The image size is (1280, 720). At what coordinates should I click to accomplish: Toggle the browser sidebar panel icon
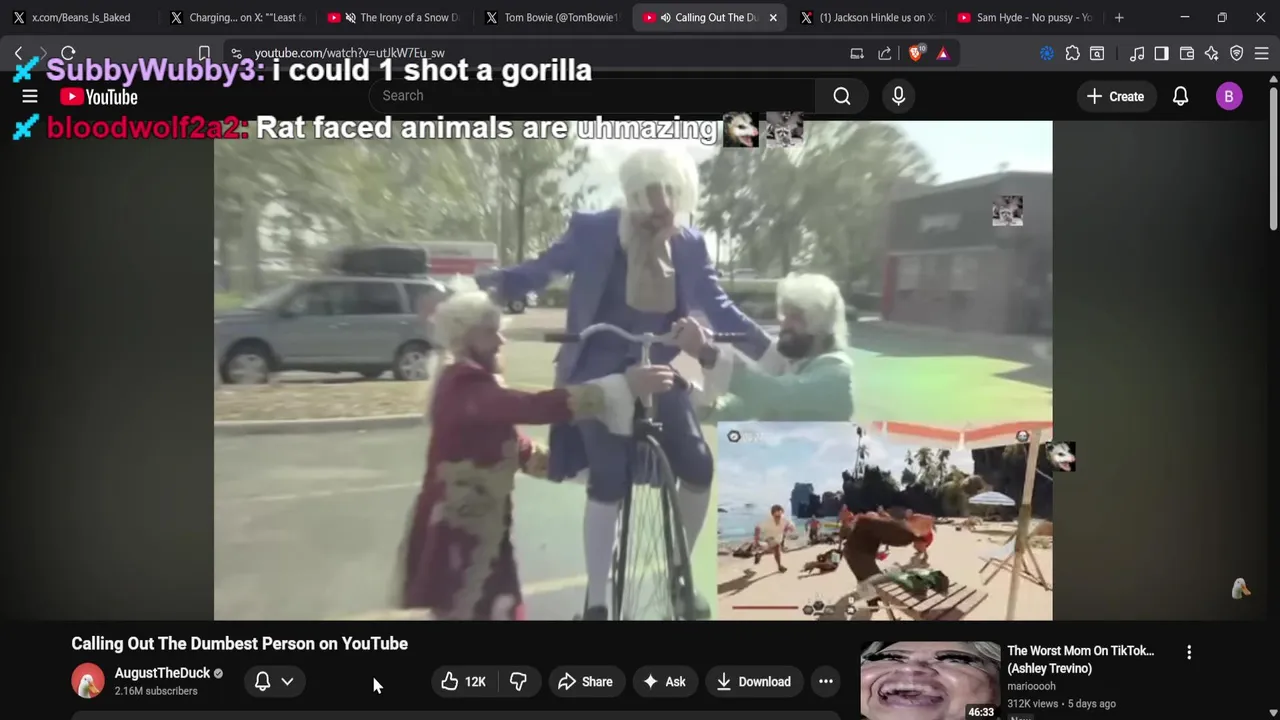[1161, 53]
